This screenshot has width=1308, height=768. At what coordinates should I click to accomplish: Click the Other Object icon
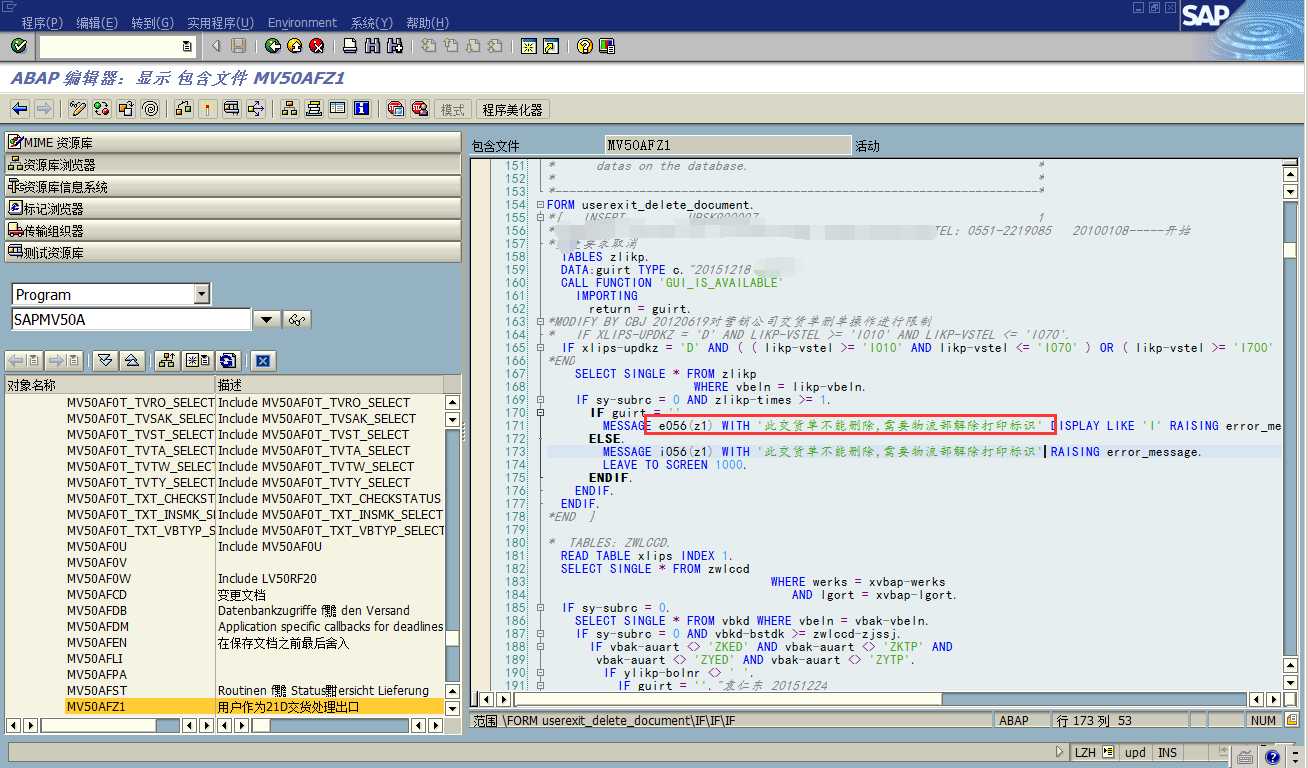[x=126, y=109]
